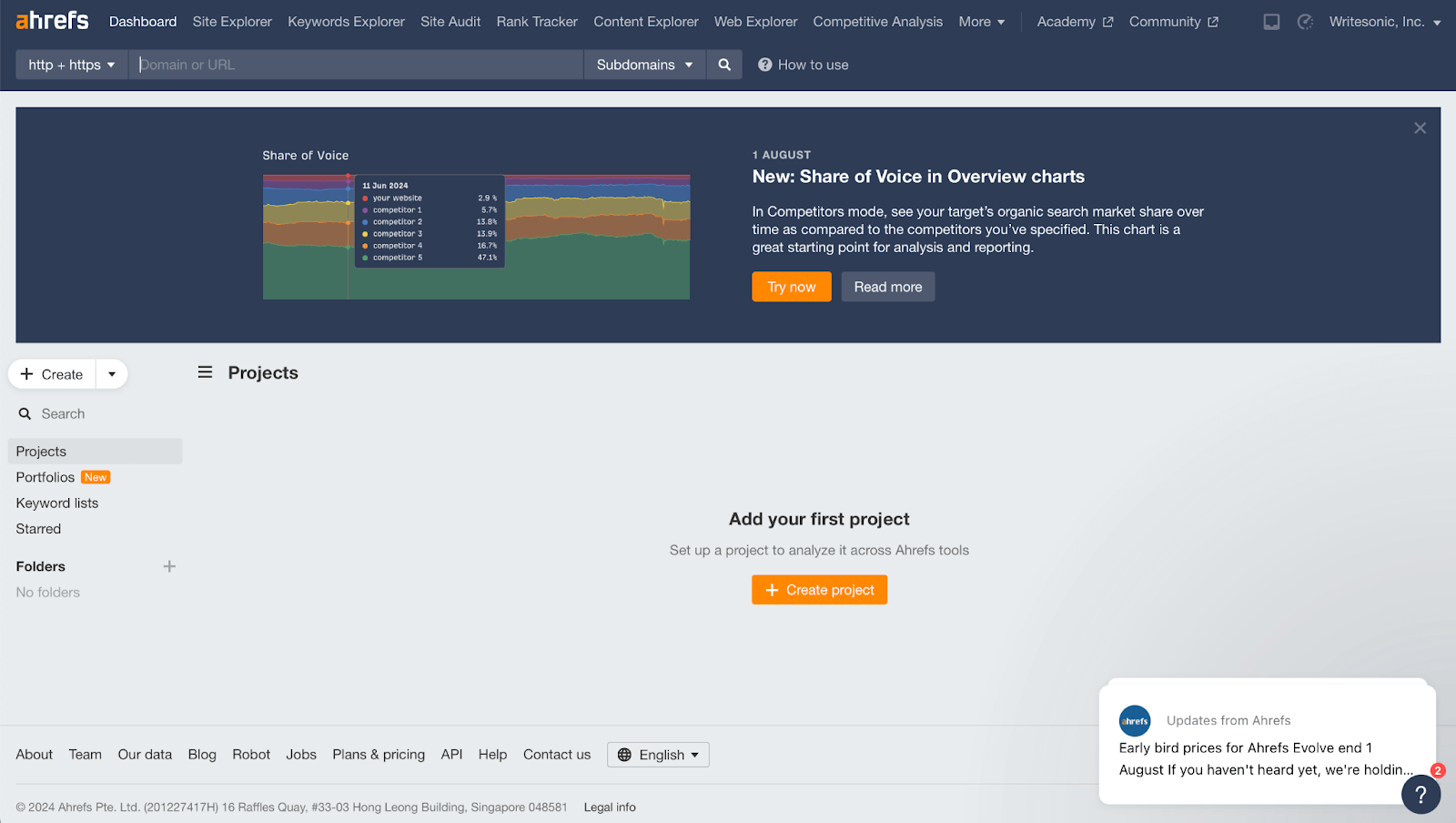Open the http + https protocol dropdown
The image size is (1456, 823).
71,64
